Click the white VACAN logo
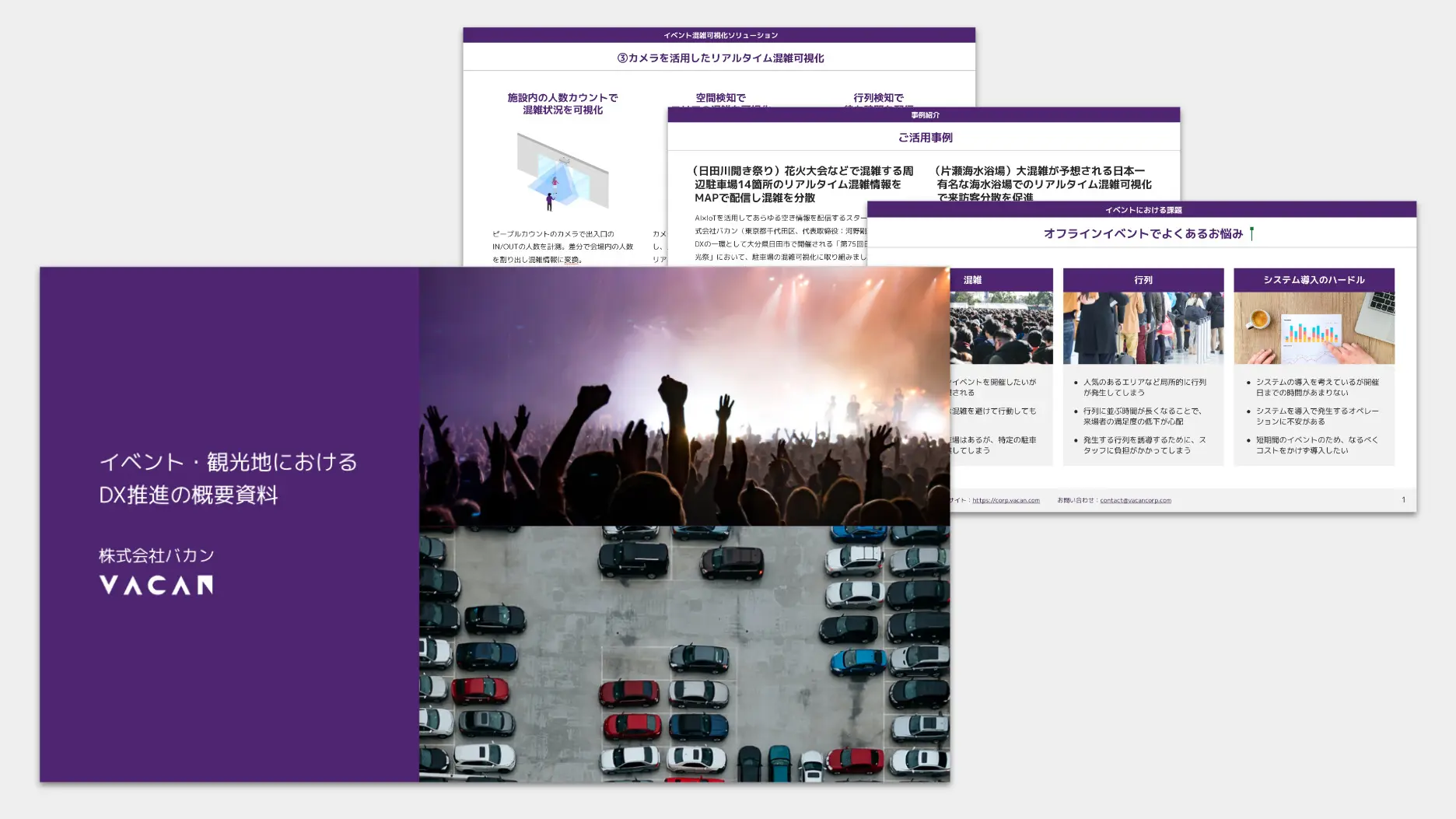Viewport: 1456px width, 819px height. [156, 585]
